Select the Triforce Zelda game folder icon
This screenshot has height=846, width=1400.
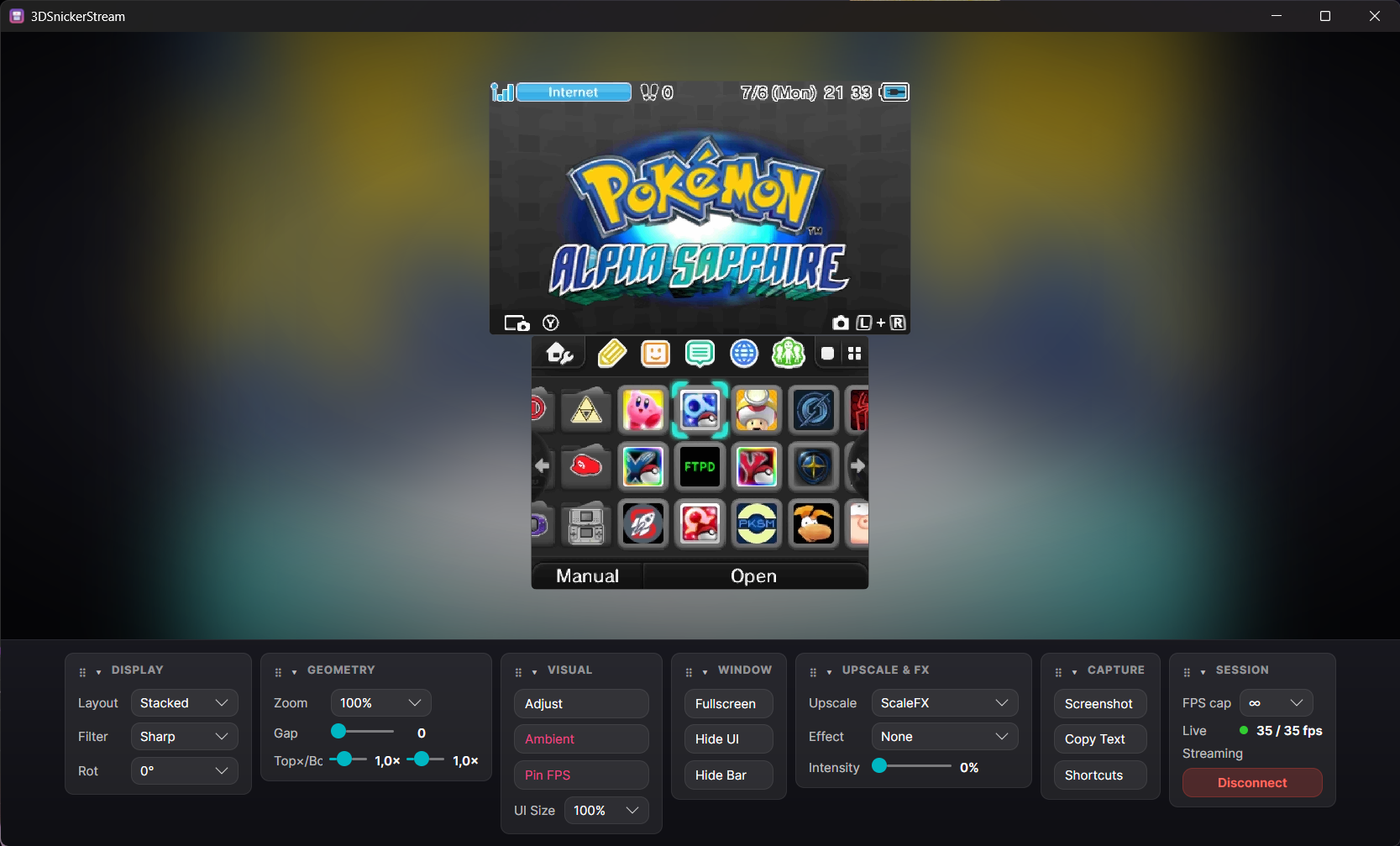[586, 410]
